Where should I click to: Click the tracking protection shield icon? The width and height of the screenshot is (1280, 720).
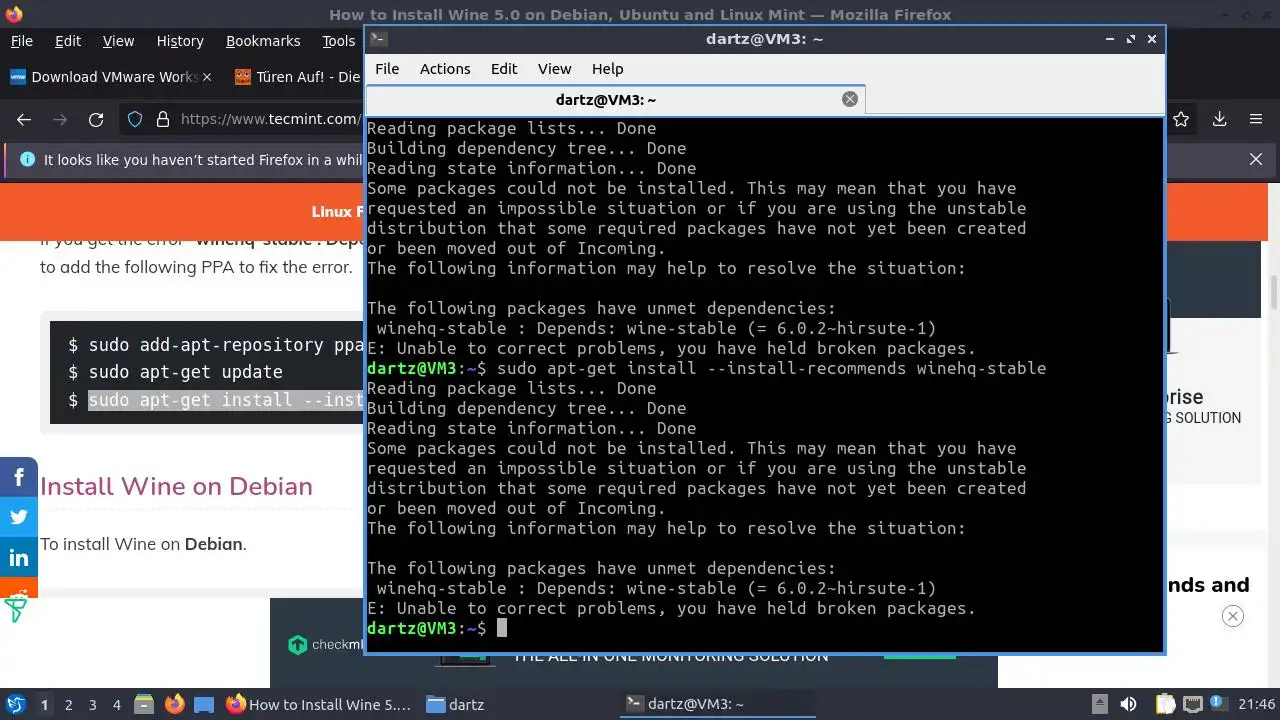(x=135, y=120)
